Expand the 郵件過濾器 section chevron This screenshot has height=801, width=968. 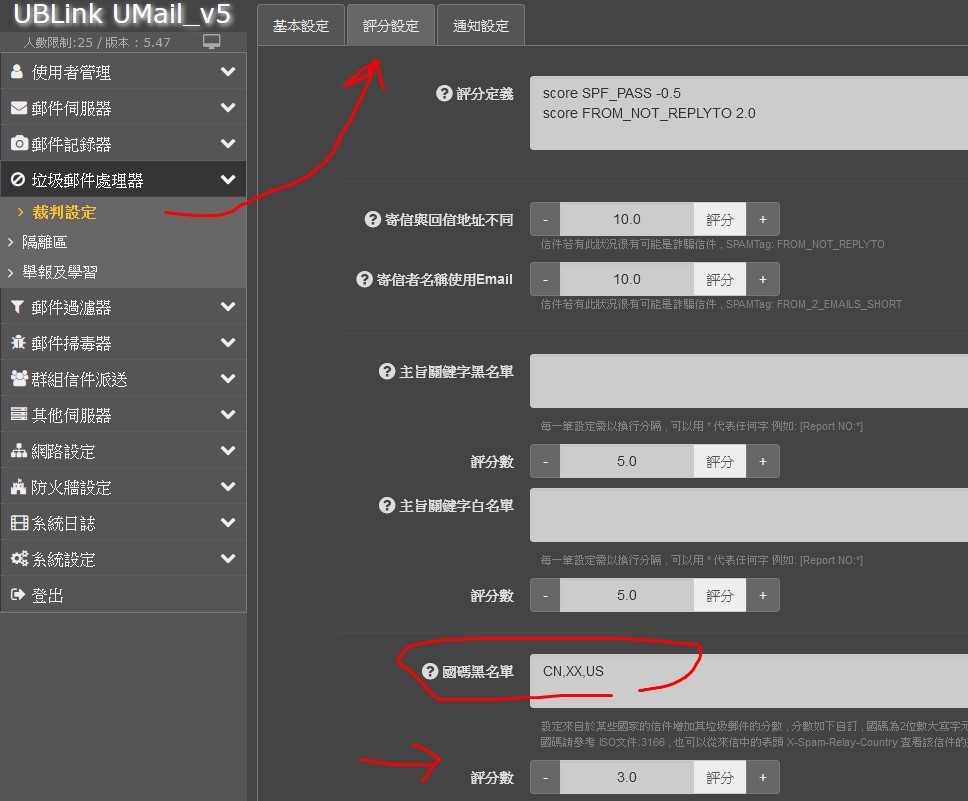[x=228, y=307]
